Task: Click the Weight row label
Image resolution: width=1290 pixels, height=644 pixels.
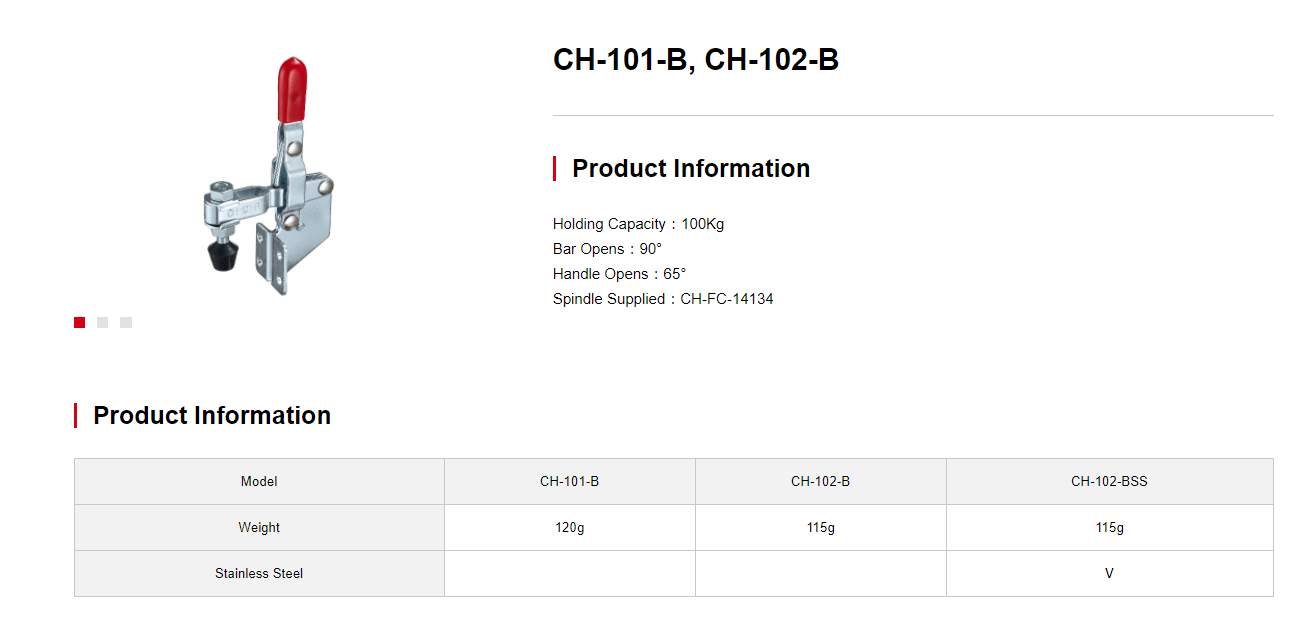Action: point(259,528)
